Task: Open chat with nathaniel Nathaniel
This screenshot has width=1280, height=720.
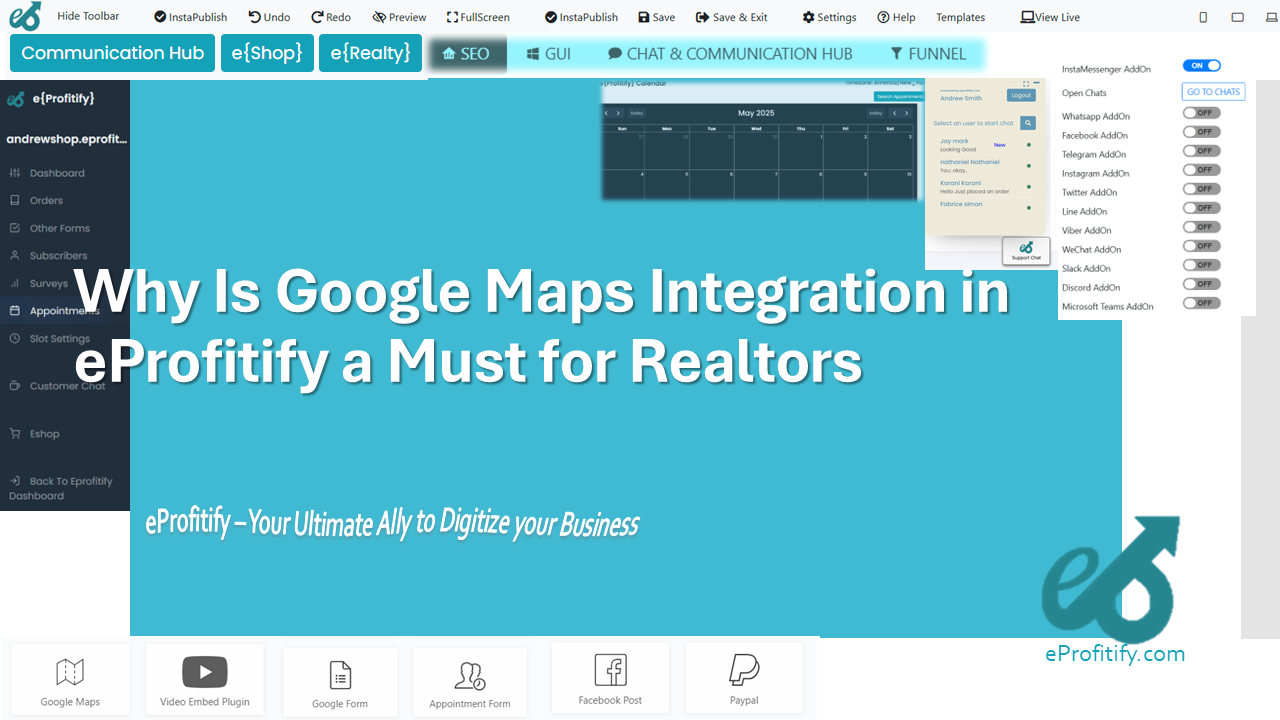Action: tap(985, 166)
